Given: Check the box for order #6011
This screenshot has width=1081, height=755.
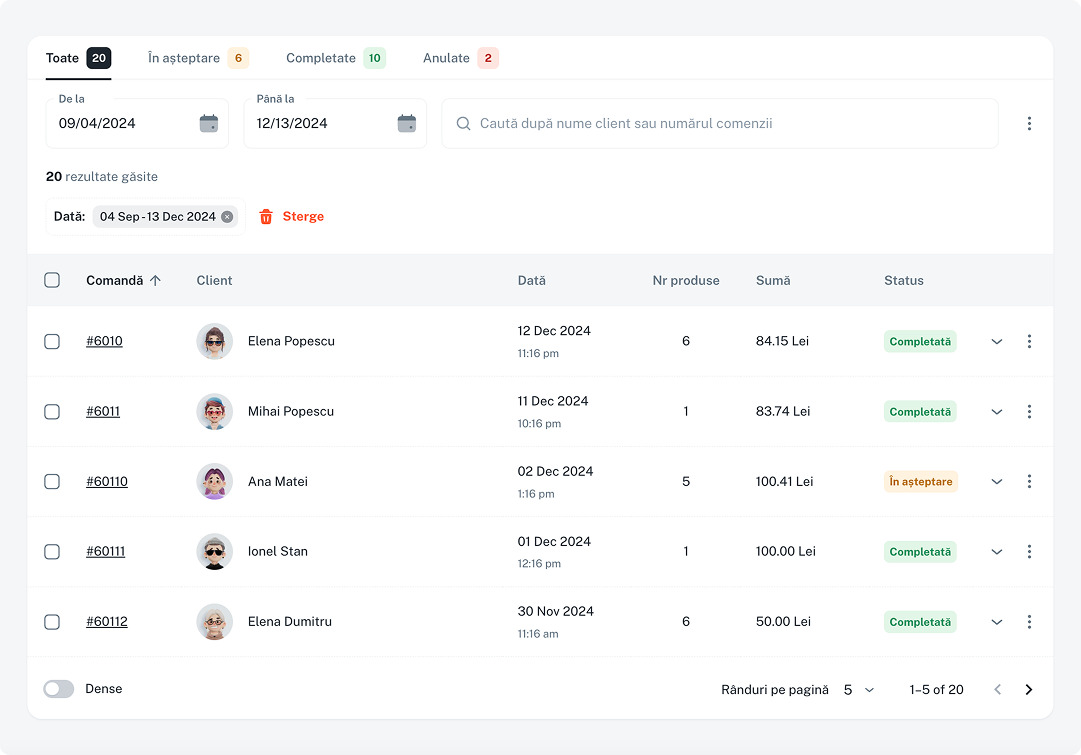Looking at the screenshot, I should point(52,411).
